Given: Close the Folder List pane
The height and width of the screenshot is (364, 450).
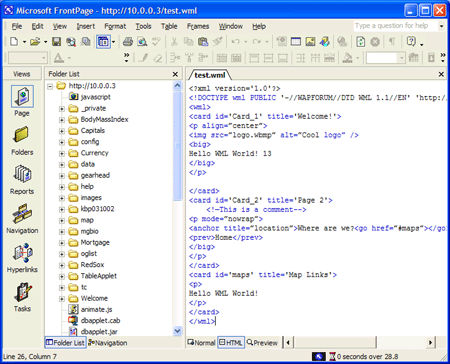Looking at the screenshot, I should coord(175,74).
